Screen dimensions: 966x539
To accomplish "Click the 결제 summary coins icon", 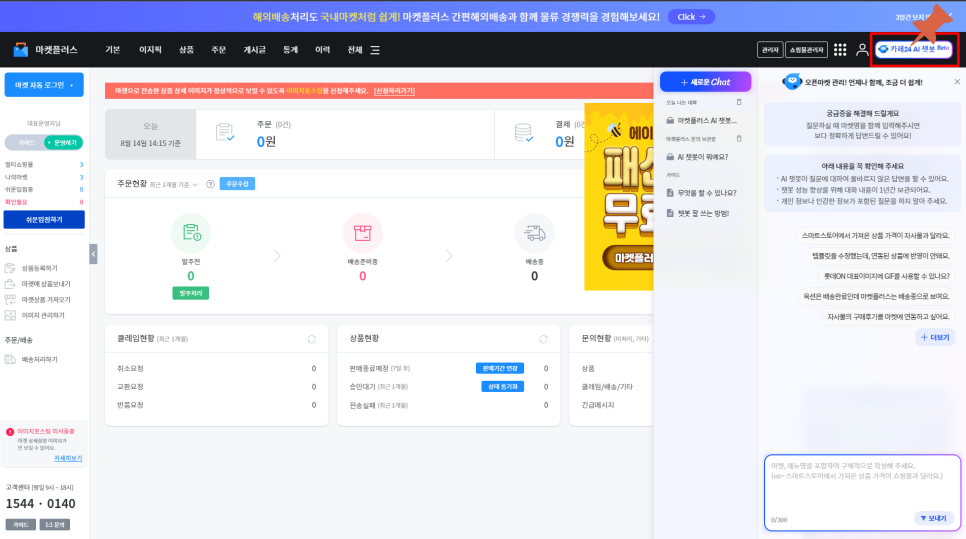I will pos(523,132).
